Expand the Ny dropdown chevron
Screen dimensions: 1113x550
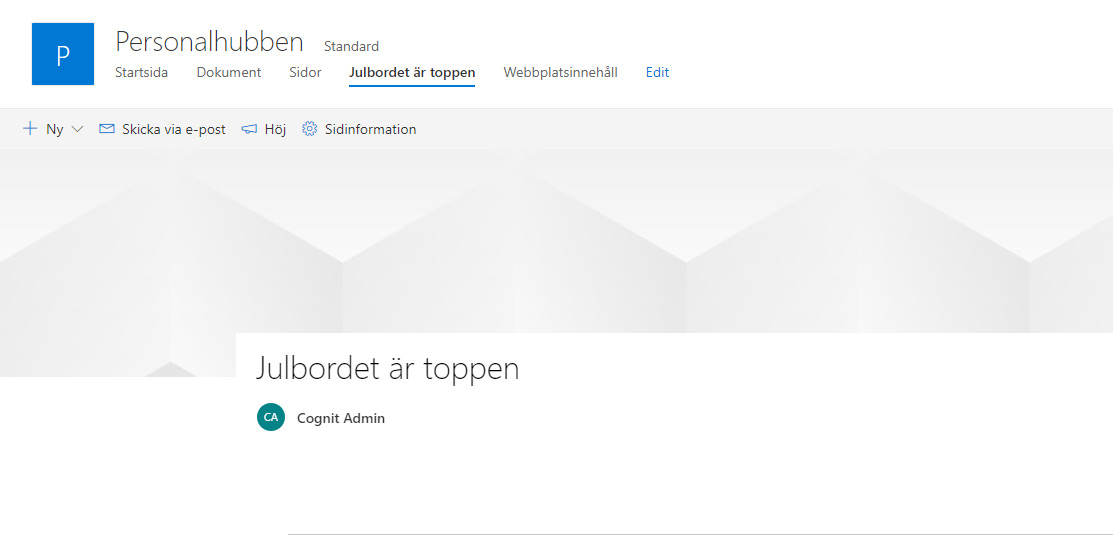click(78, 129)
